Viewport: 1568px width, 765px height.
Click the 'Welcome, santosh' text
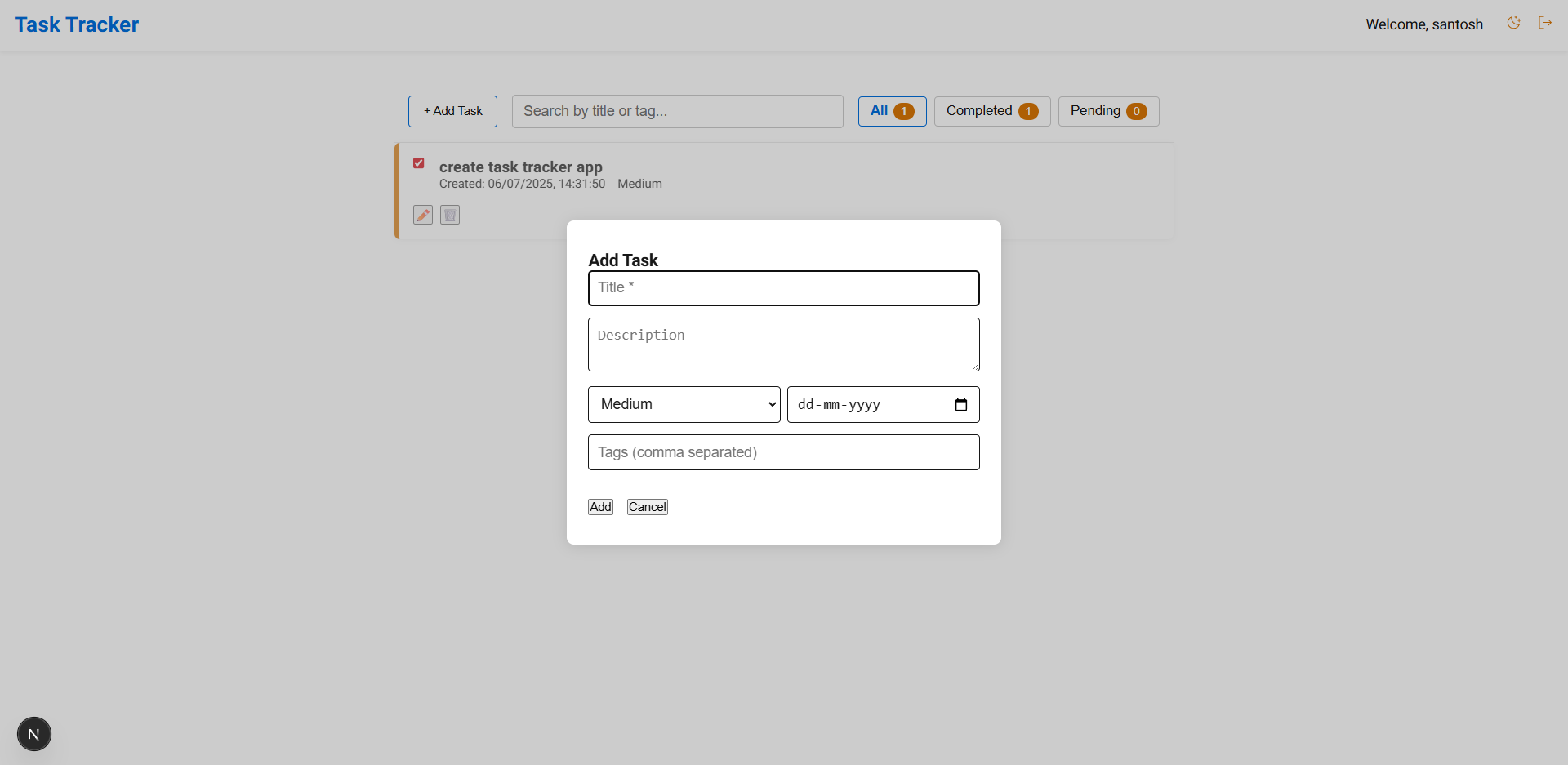(1424, 24)
